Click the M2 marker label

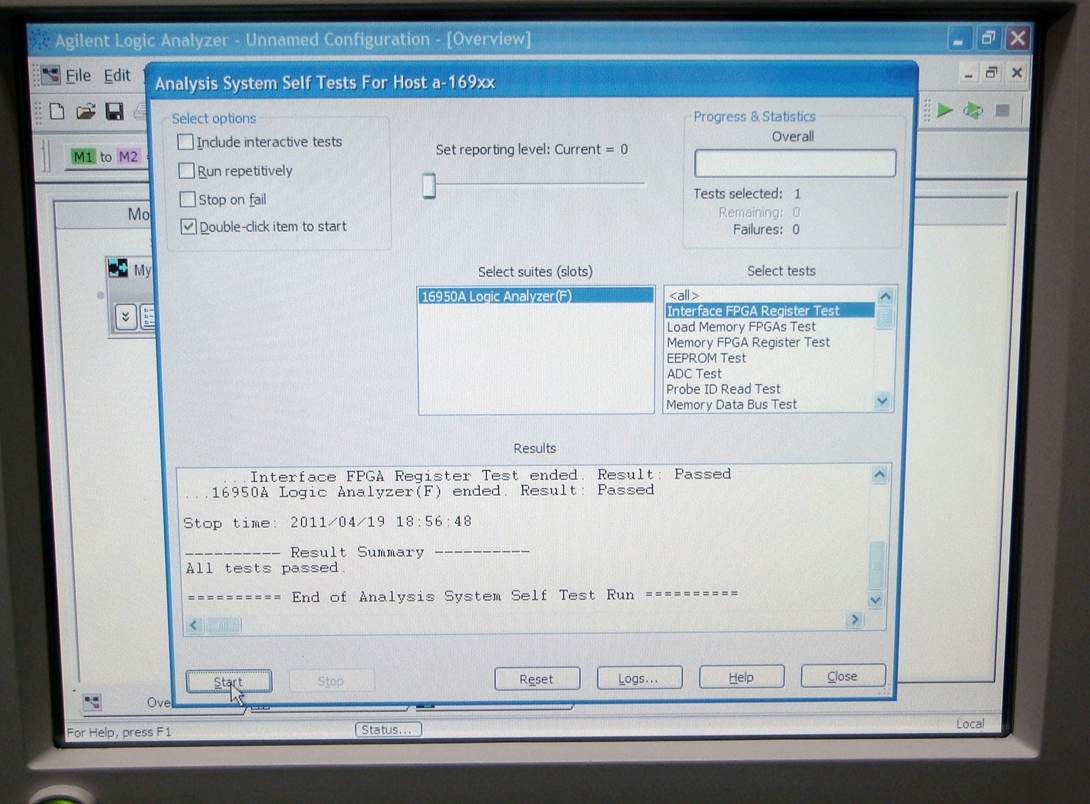coord(128,156)
